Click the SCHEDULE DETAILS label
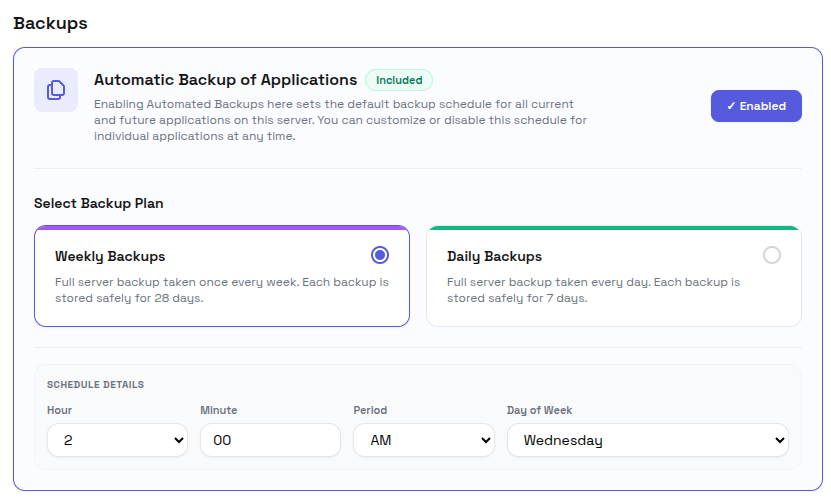This screenshot has width=831, height=498. point(95,385)
